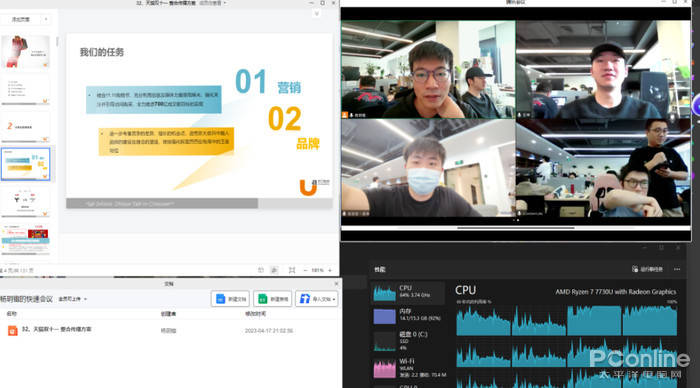Click the fit-to-window icon beside zoom controls
This screenshot has height=388, width=700.
pyautogui.click(x=292, y=270)
